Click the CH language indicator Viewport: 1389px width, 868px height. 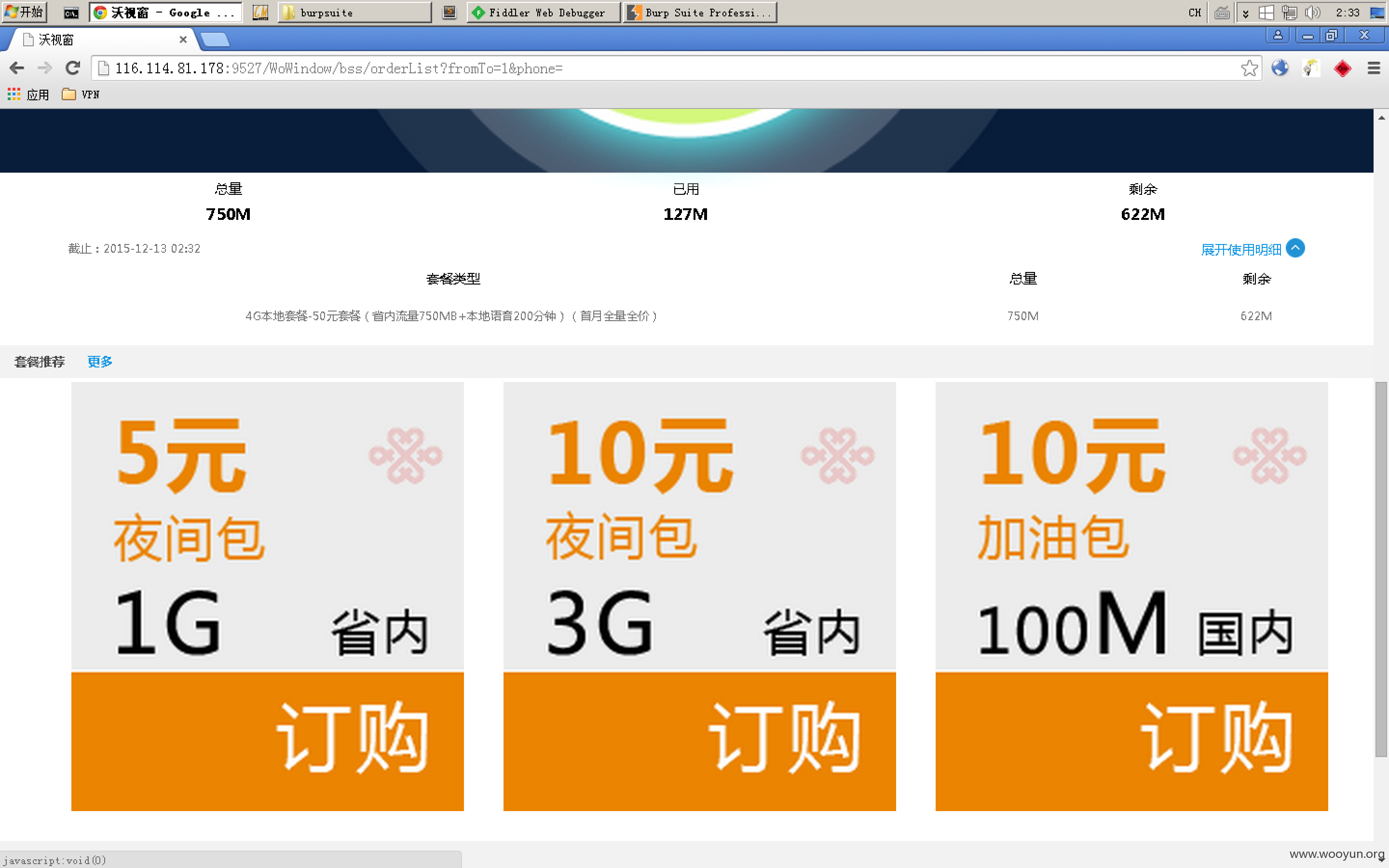tap(1195, 12)
